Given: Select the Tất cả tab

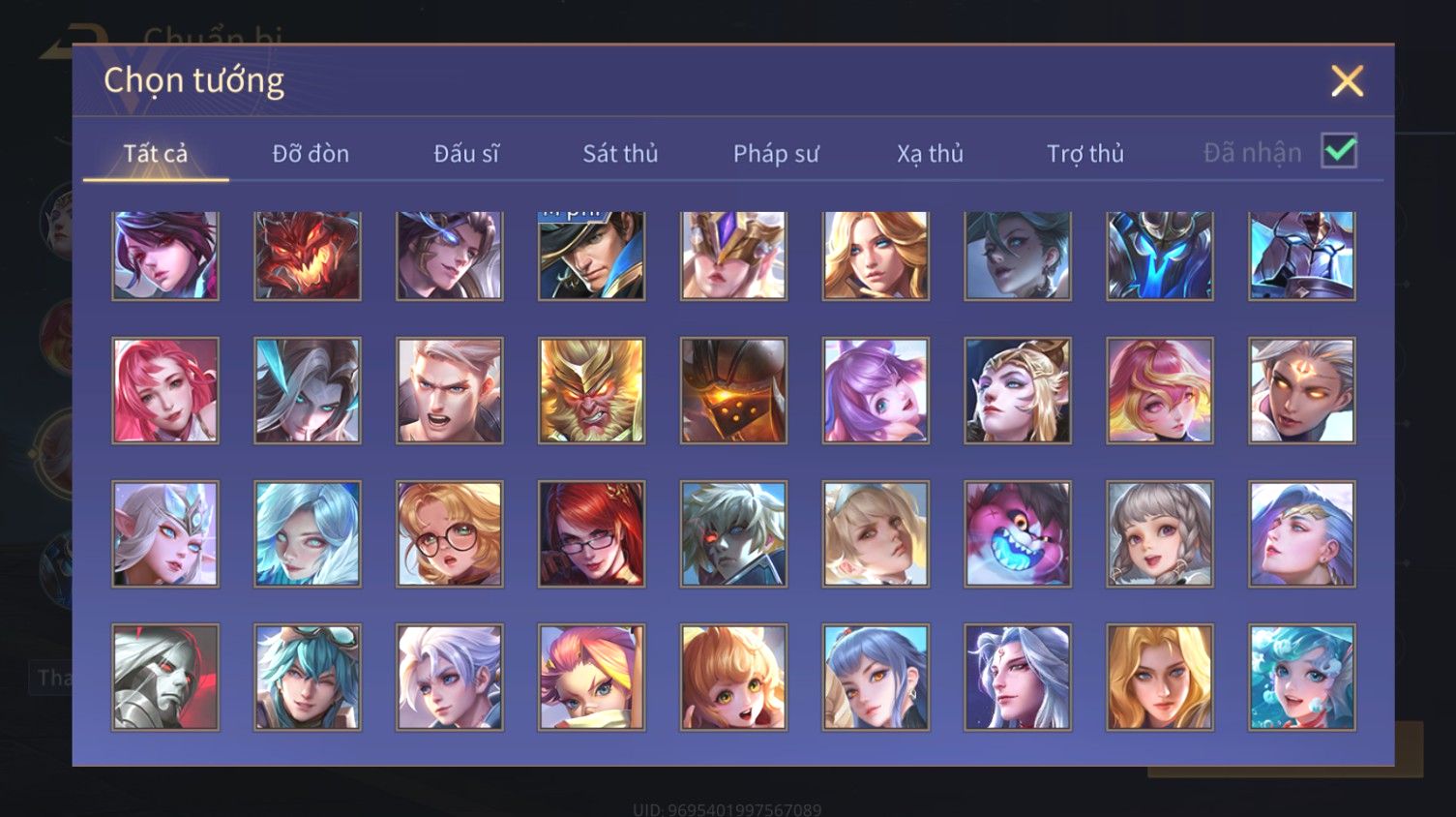Looking at the screenshot, I should [x=156, y=153].
